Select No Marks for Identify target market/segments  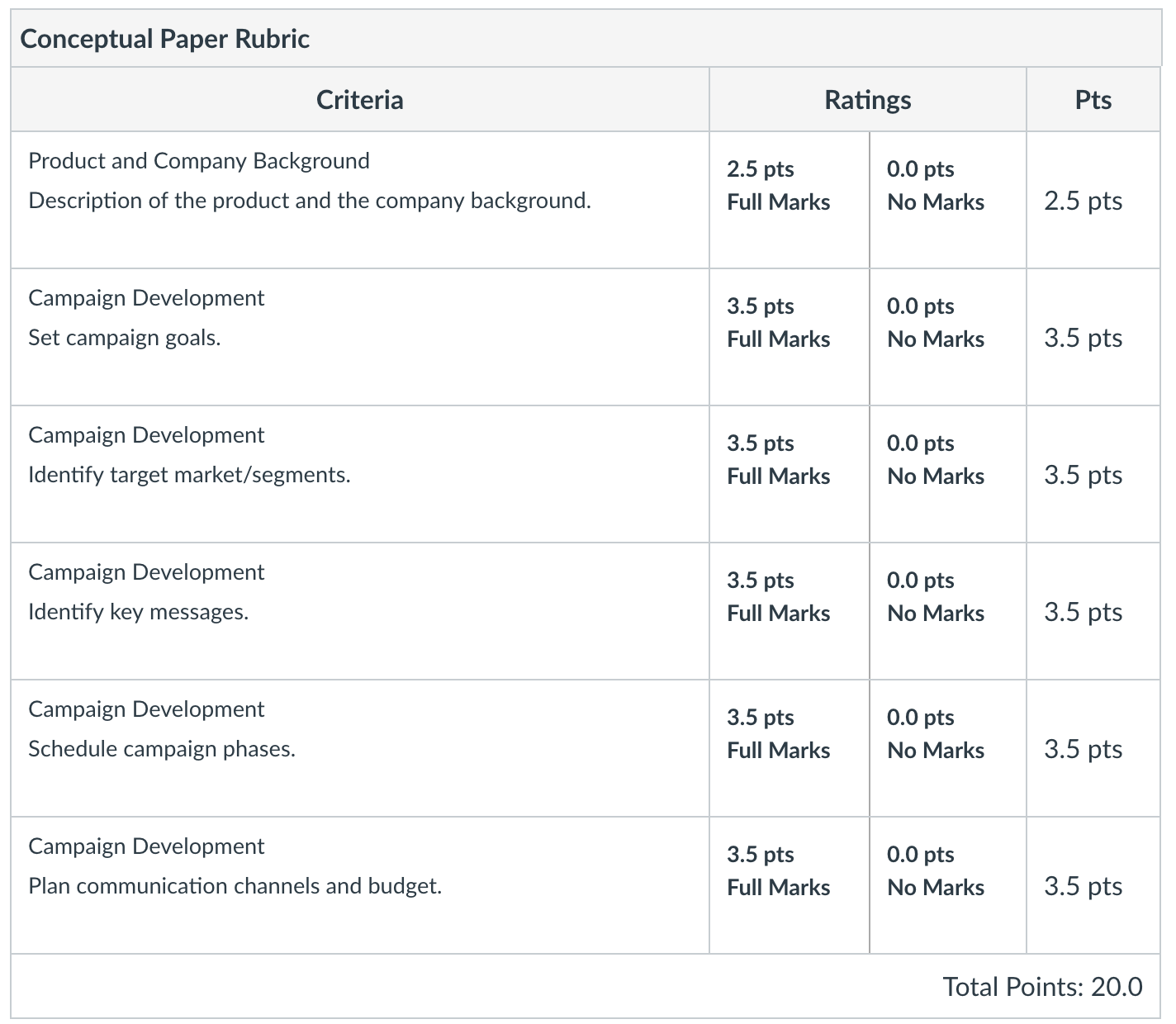pos(948,474)
